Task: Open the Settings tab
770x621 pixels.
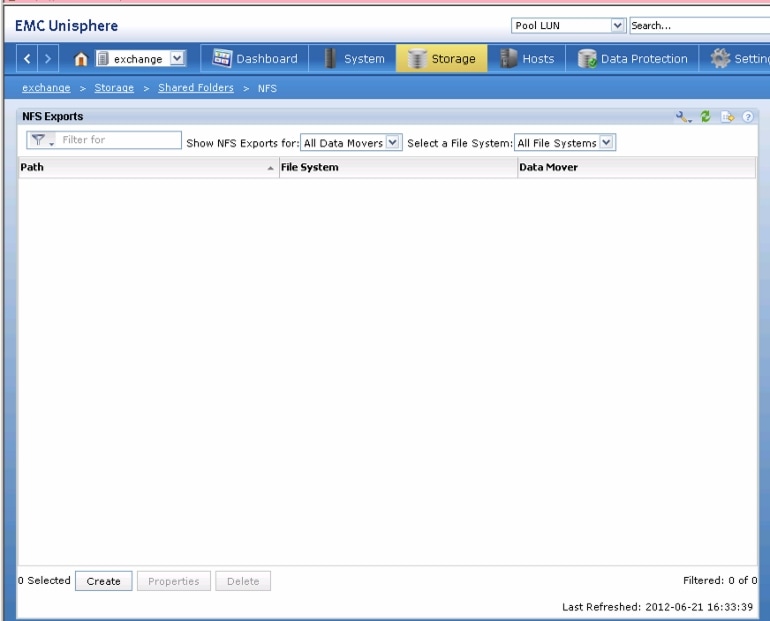Action: pyautogui.click(x=735, y=58)
